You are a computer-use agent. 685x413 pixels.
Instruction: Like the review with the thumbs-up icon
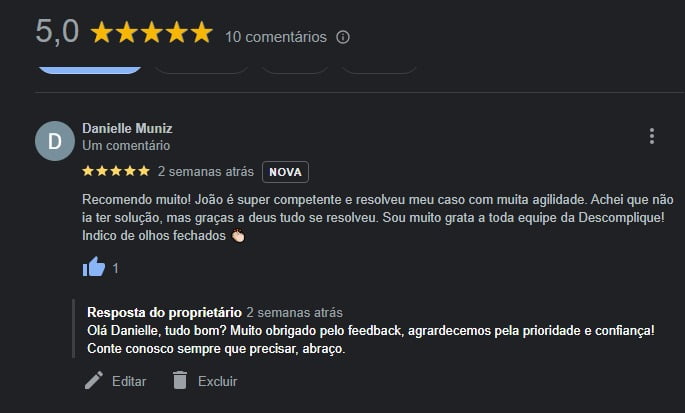[94, 267]
